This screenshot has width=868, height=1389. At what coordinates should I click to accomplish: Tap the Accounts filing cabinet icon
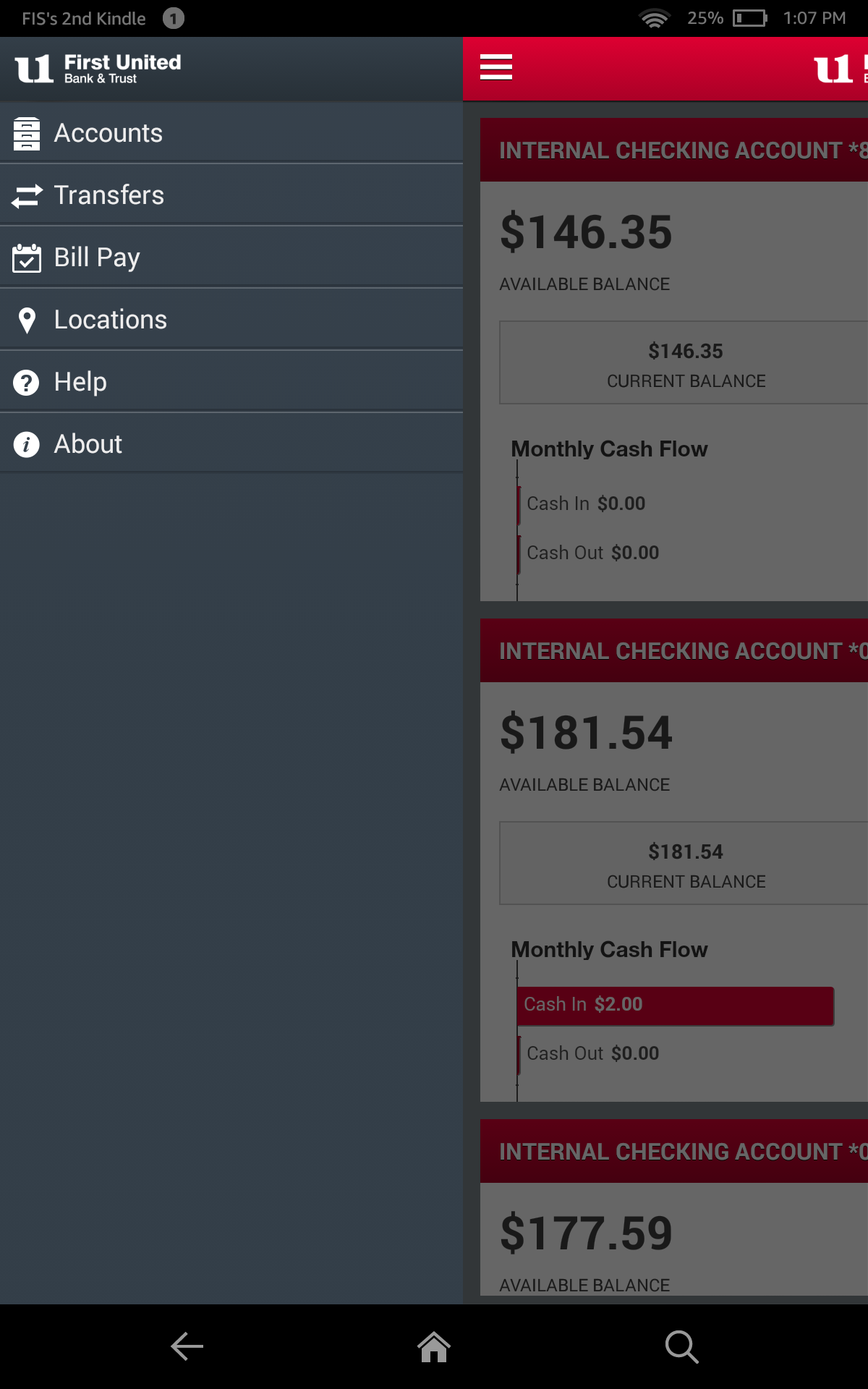click(27, 134)
